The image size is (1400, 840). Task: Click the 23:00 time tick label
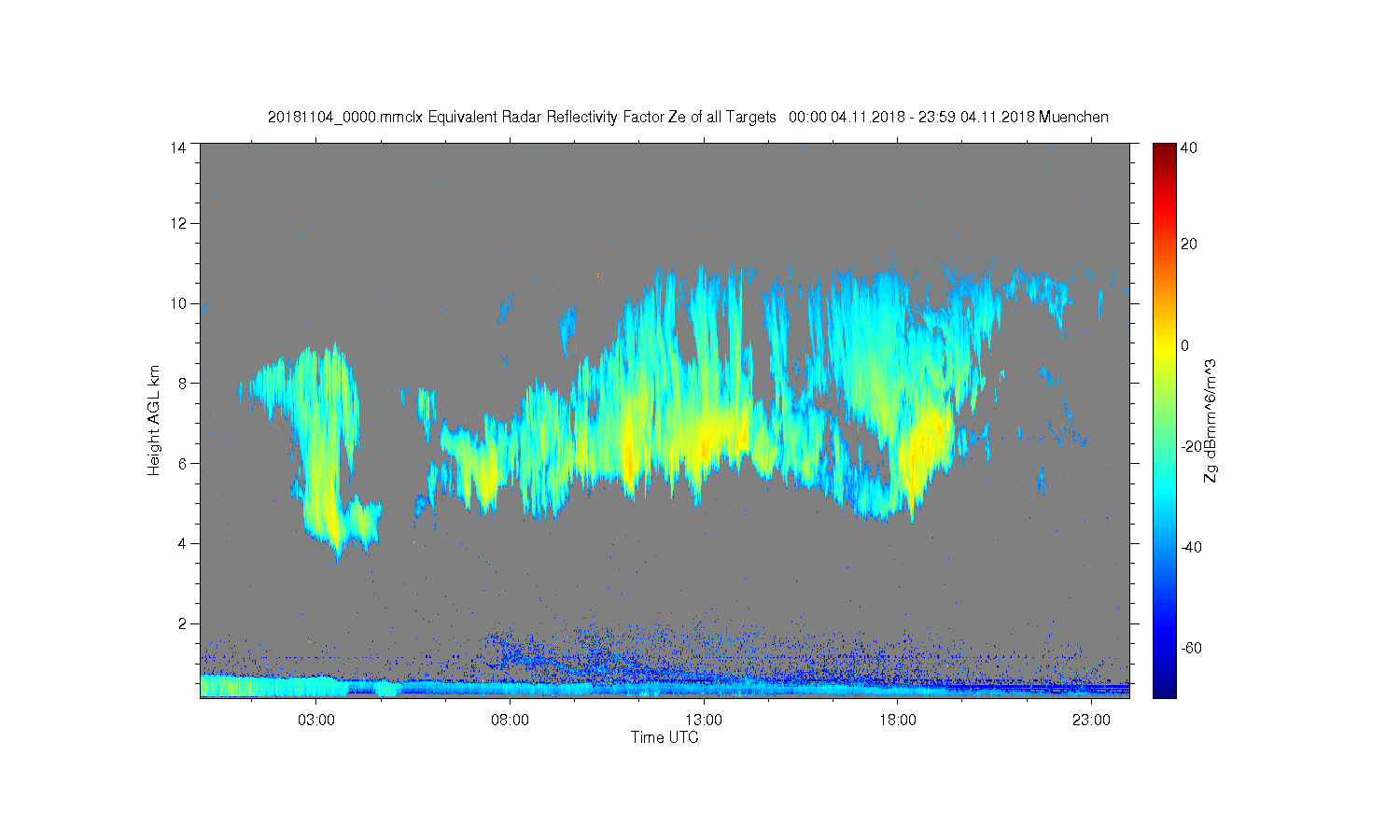[x=1091, y=721]
